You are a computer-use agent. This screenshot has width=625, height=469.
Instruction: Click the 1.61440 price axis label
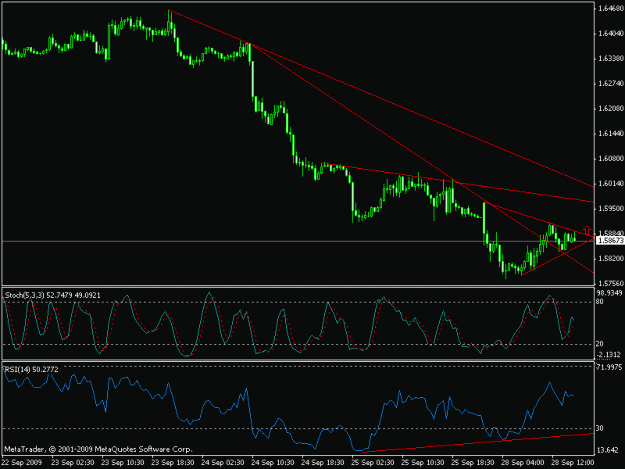click(x=611, y=133)
